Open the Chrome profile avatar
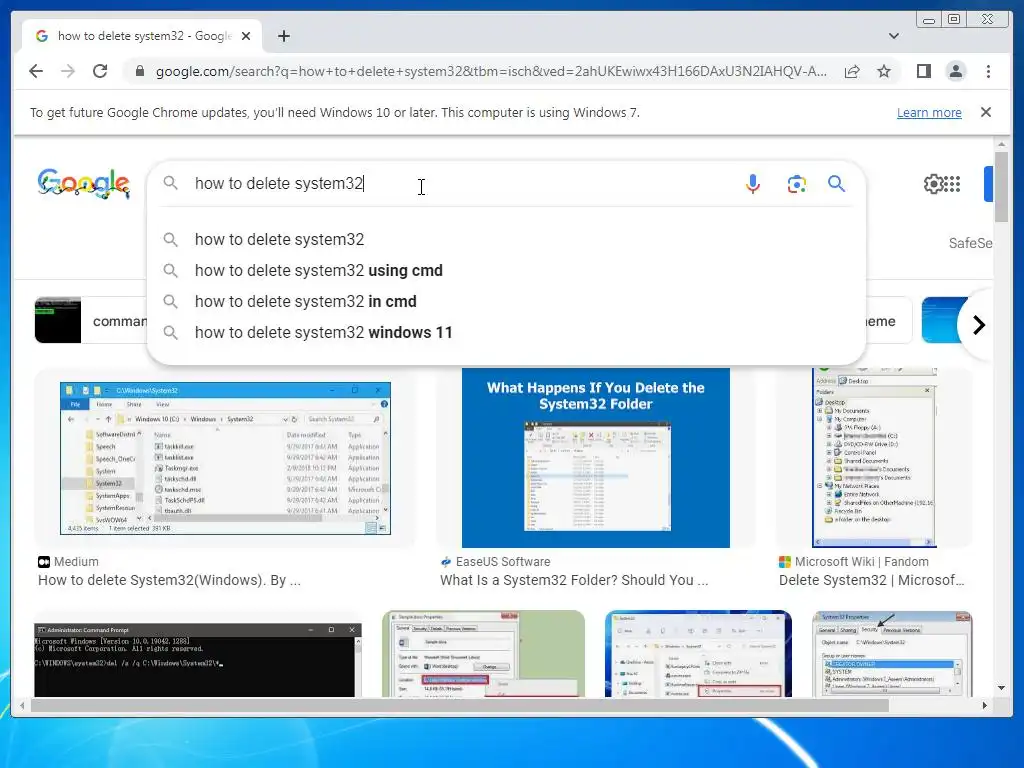1024x768 pixels. click(955, 71)
